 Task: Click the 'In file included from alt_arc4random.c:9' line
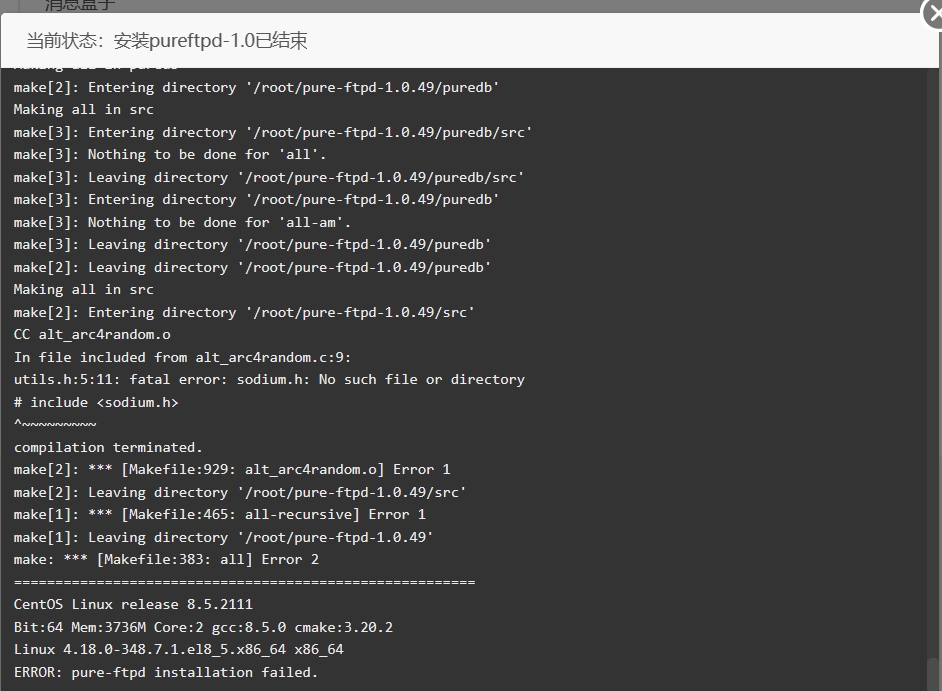point(183,358)
